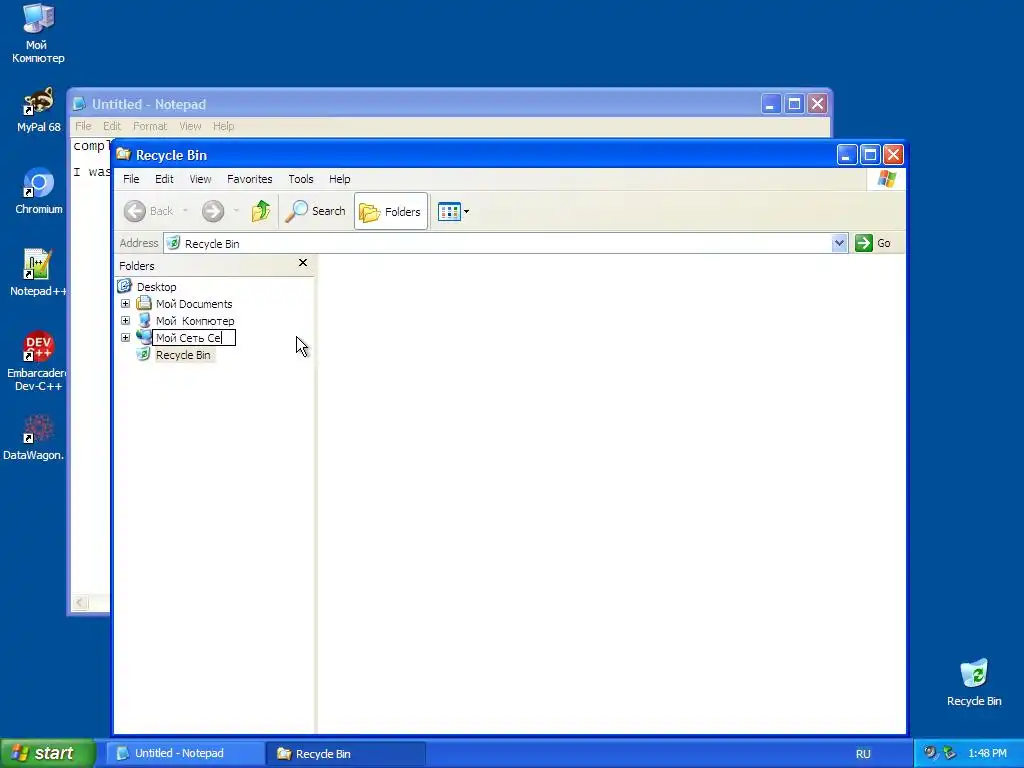Image resolution: width=1024 pixels, height=768 pixels.
Task: Open Edit menu in Recycle Bin window
Action: (x=164, y=179)
